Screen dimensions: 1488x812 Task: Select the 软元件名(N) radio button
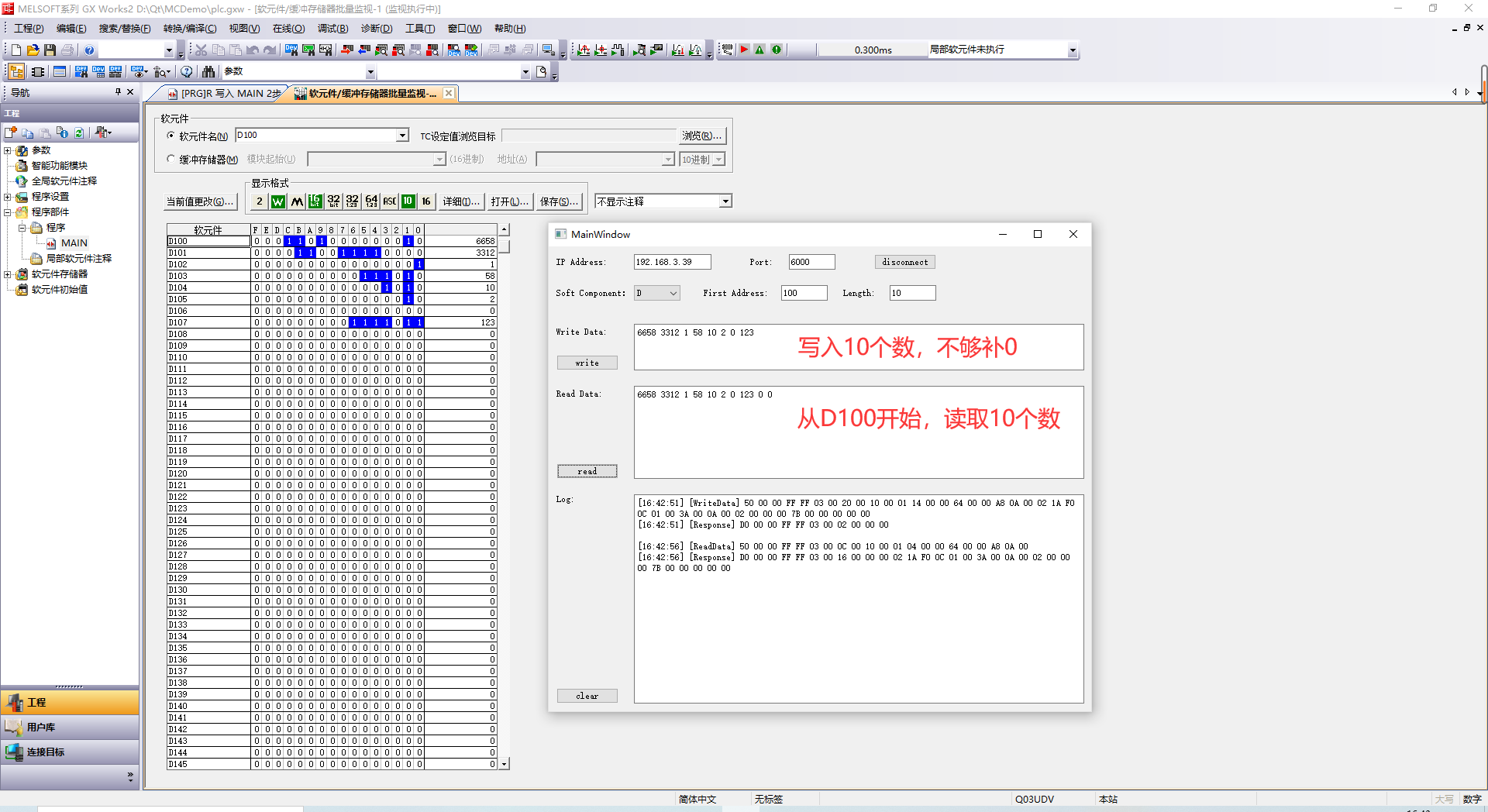coord(171,136)
